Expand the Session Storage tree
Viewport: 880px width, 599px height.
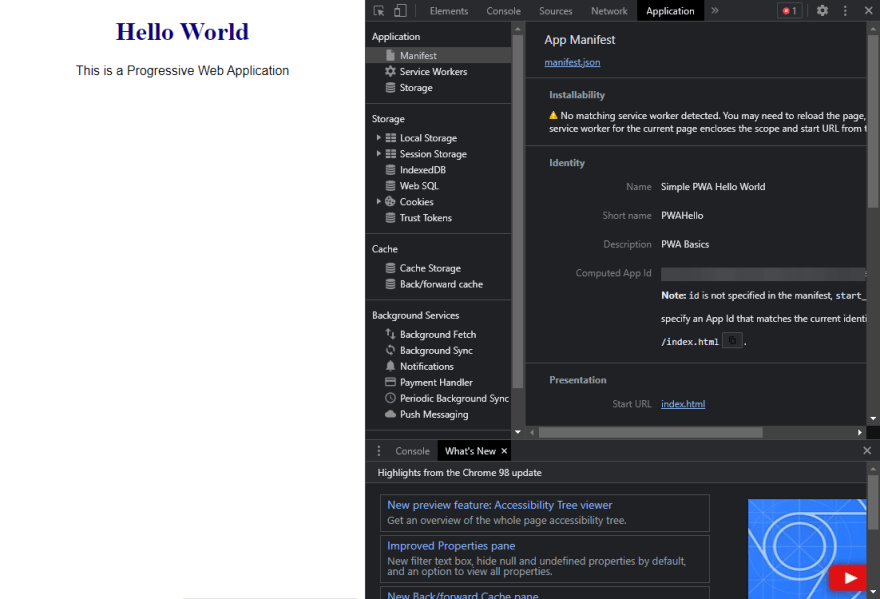378,153
